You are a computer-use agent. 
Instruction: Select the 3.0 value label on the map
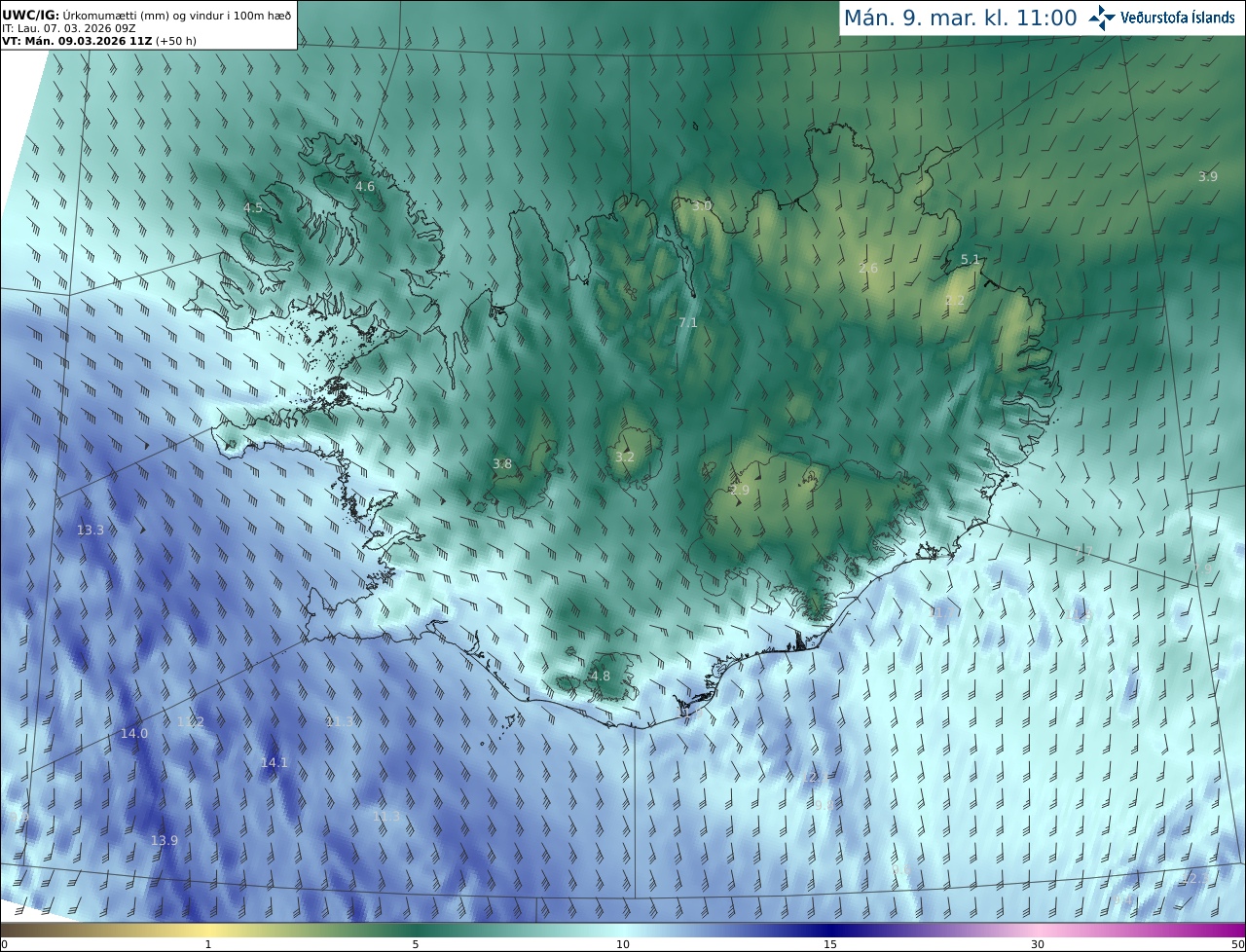coord(702,206)
